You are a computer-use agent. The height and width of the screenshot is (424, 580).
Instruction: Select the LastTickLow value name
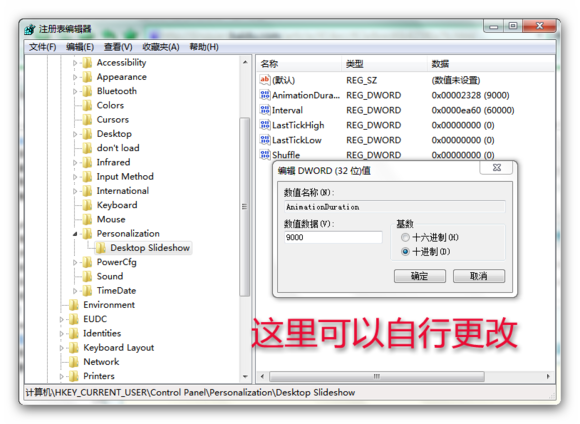click(x=297, y=140)
